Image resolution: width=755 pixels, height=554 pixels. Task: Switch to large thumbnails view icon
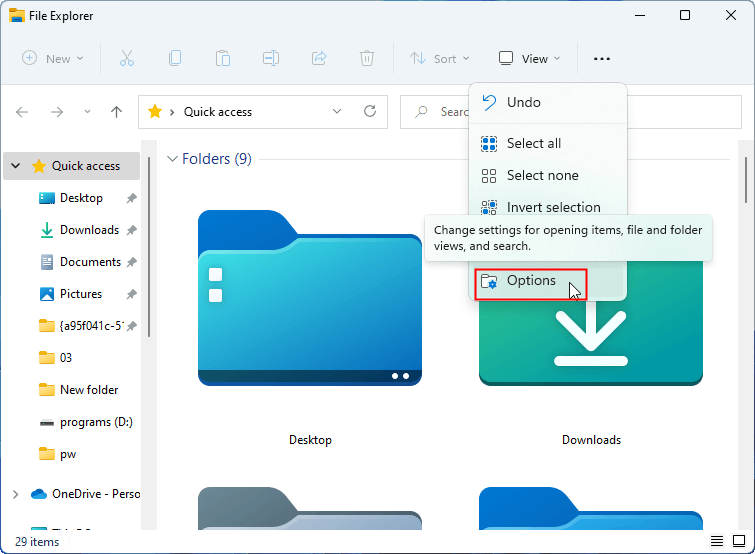coord(739,541)
